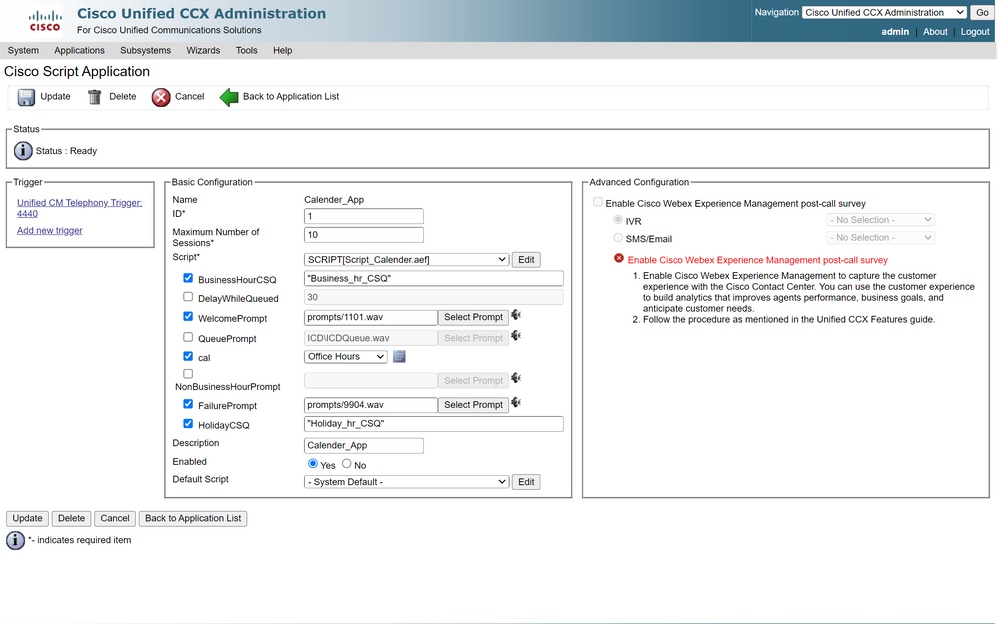Click the Maximum Number of Sessions field

(363, 235)
